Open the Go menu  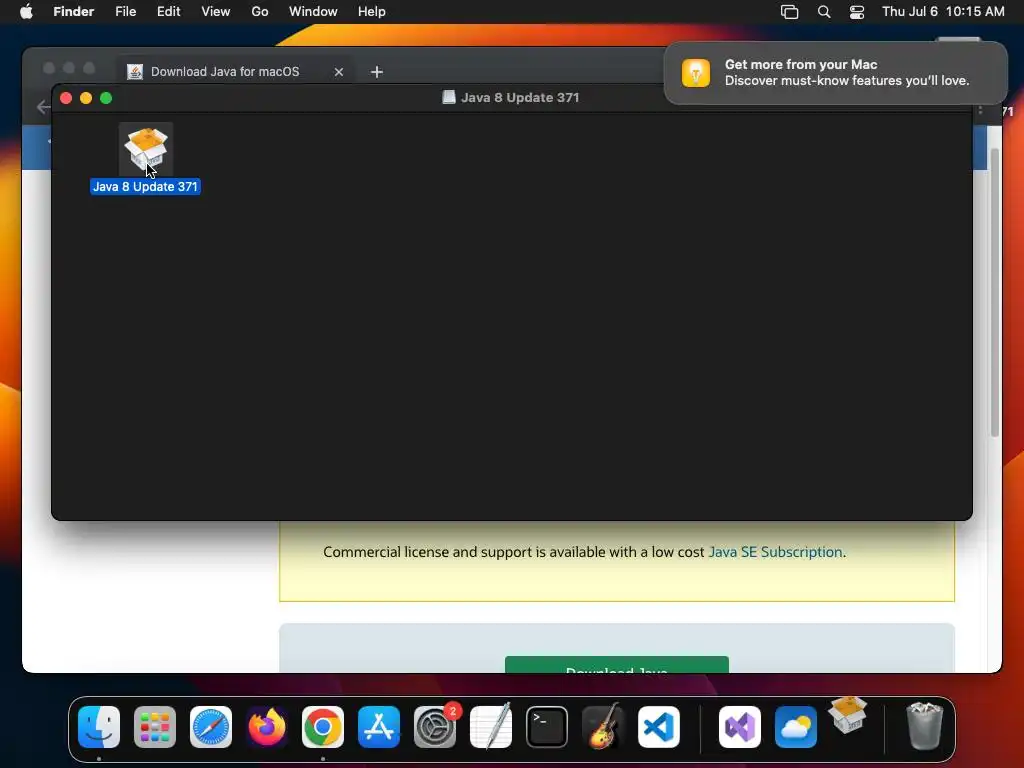[x=260, y=12]
